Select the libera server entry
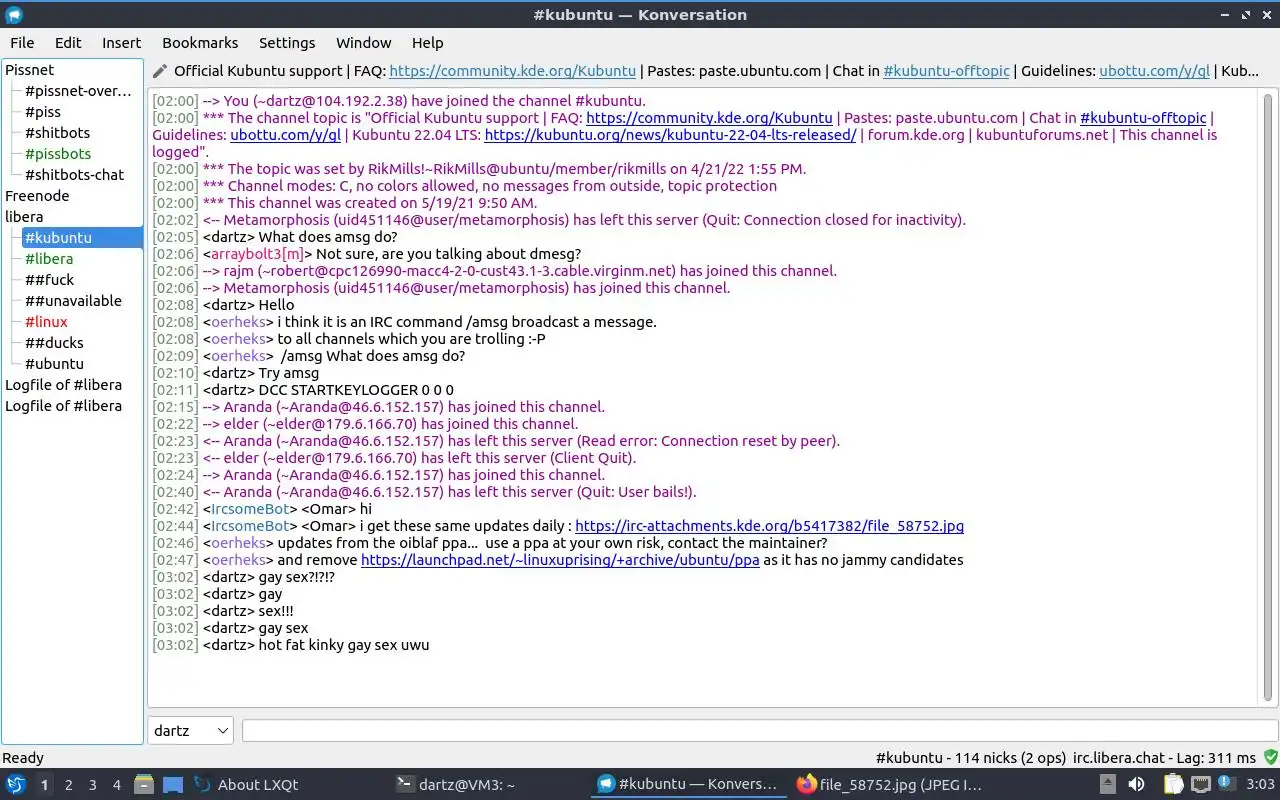This screenshot has height=800, width=1280. 24,217
